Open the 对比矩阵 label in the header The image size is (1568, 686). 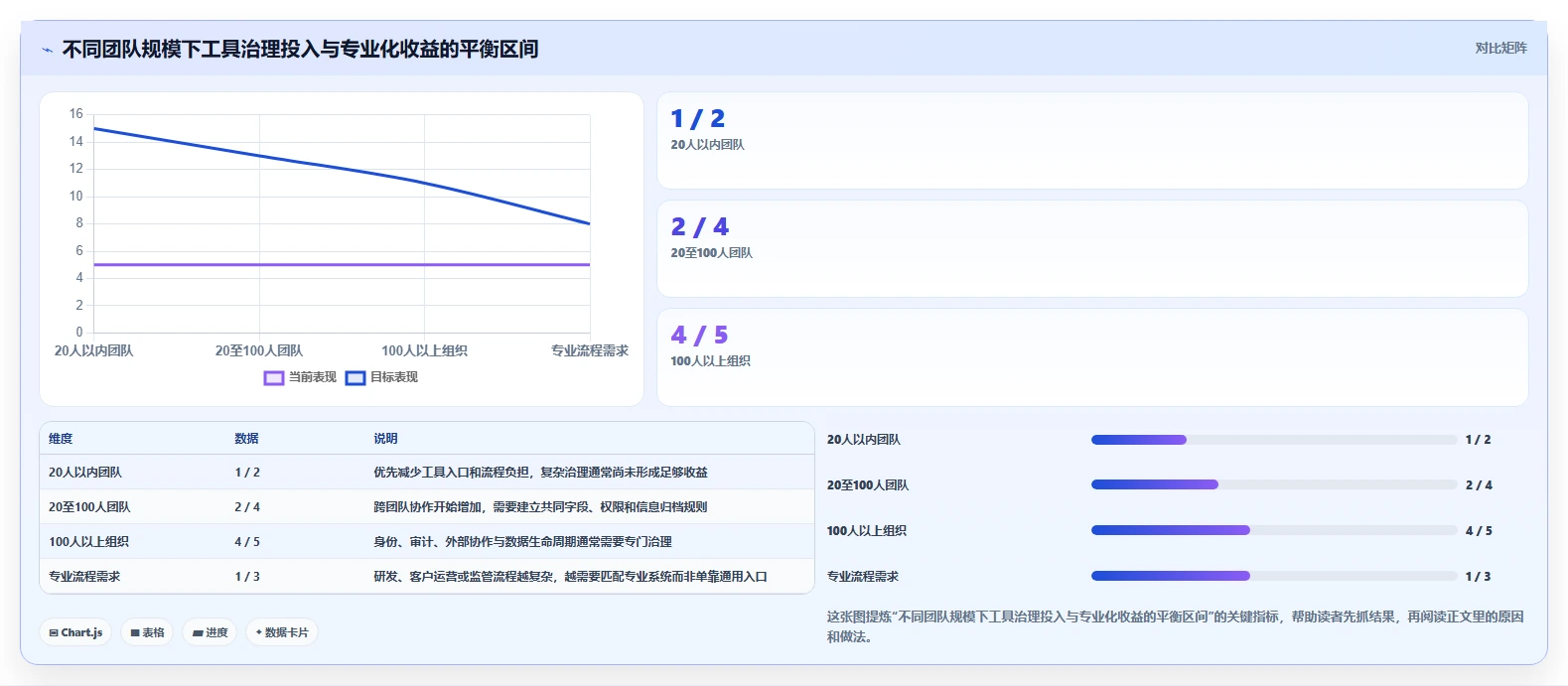click(1500, 48)
